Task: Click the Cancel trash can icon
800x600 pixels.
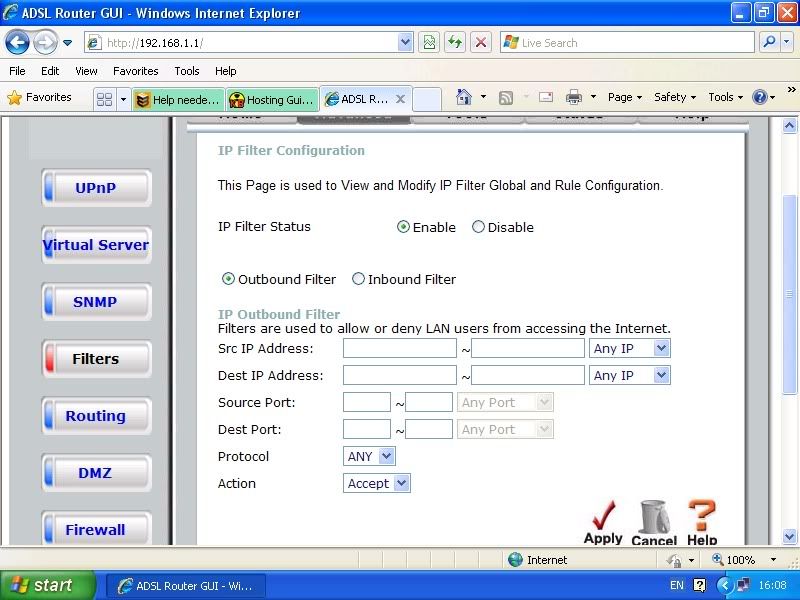Action: coord(653,518)
